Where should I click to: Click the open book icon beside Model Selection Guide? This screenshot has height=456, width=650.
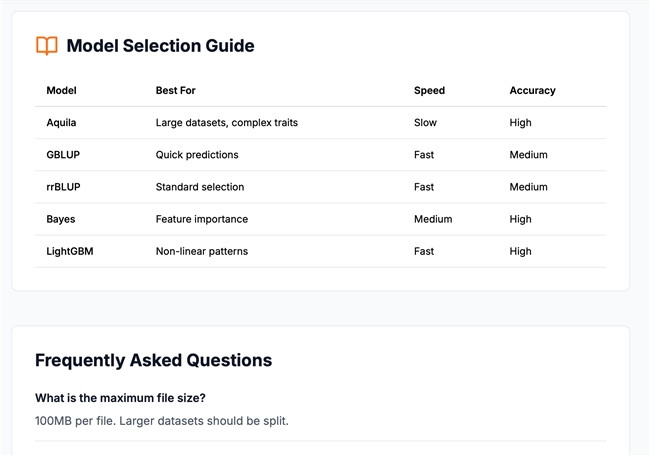point(47,46)
